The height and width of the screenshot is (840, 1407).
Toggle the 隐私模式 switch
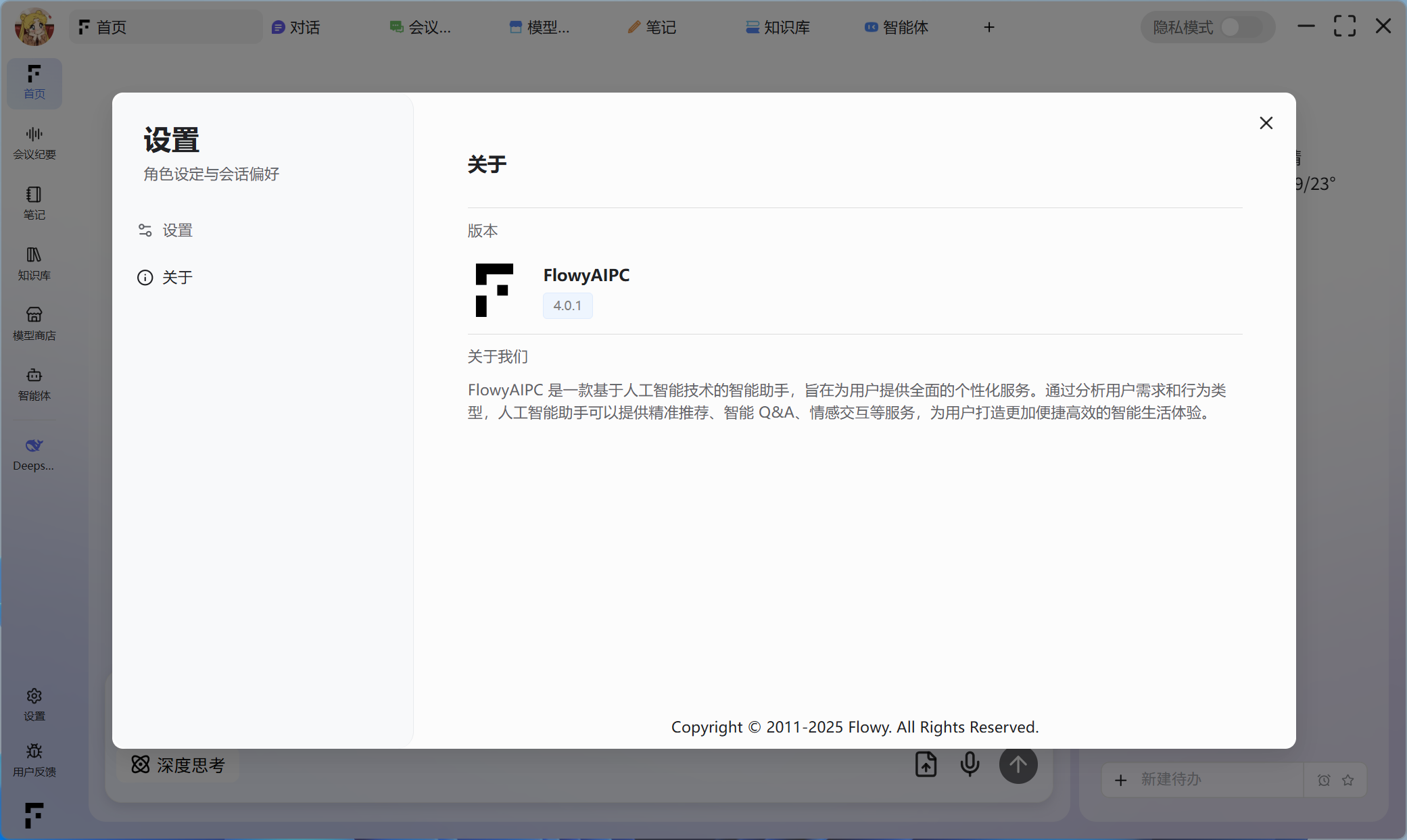(x=1240, y=27)
